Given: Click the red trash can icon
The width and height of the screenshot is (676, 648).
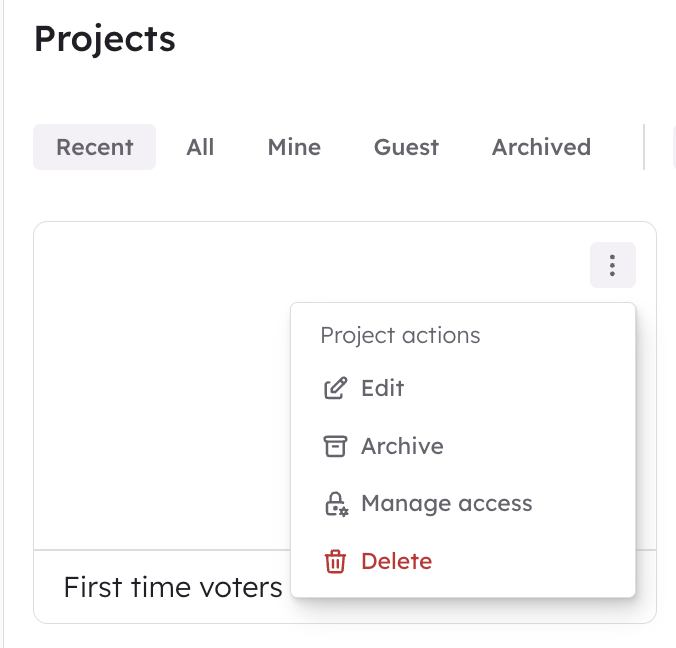Looking at the screenshot, I should tap(335, 561).
